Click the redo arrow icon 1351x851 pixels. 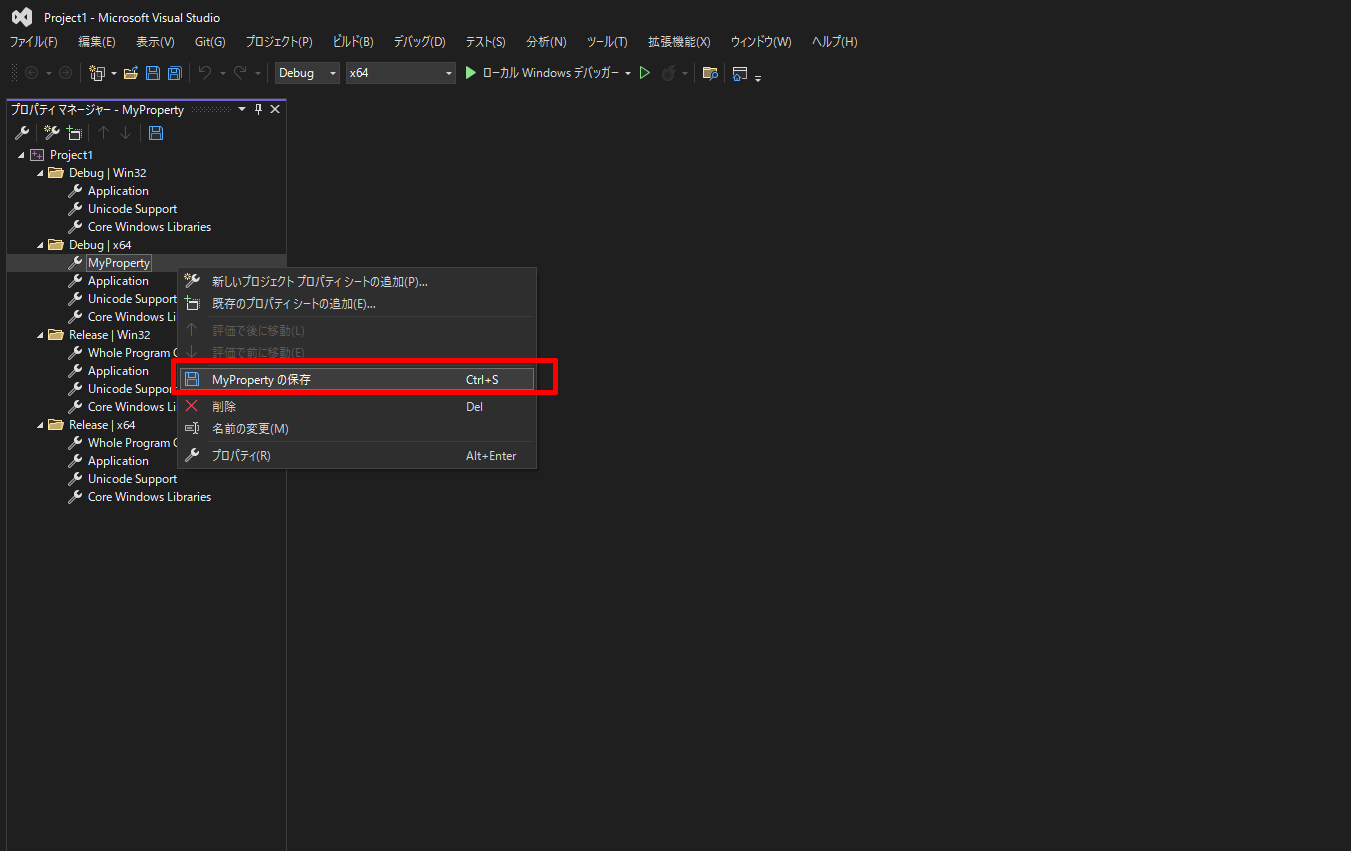point(240,73)
